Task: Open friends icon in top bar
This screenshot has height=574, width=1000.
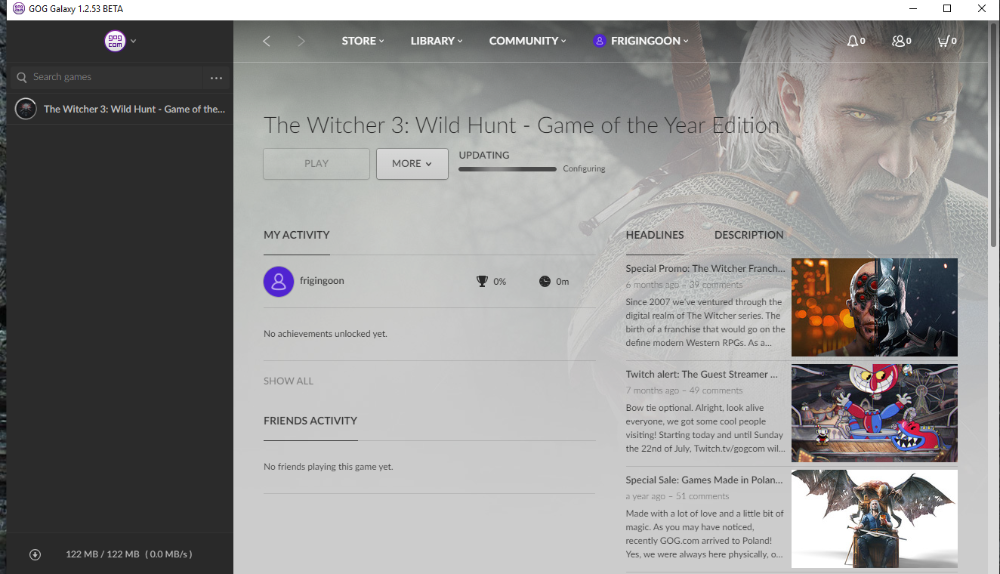Action: (901, 41)
